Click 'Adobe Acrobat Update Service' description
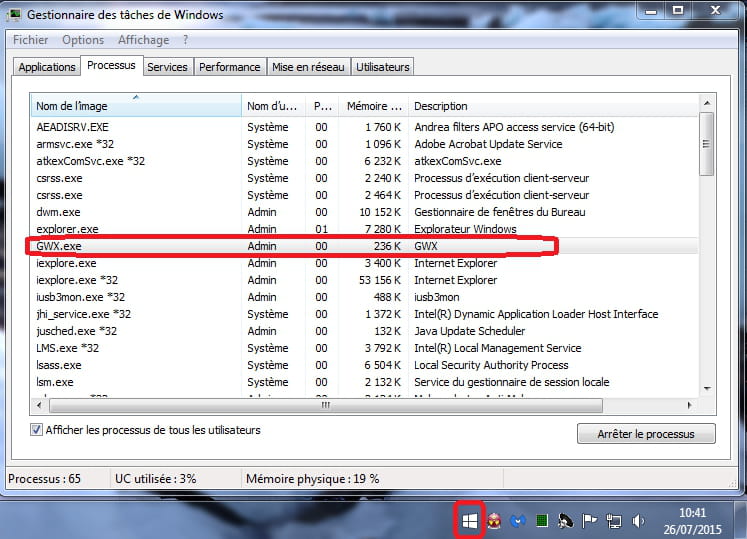The image size is (747, 539). (488, 144)
